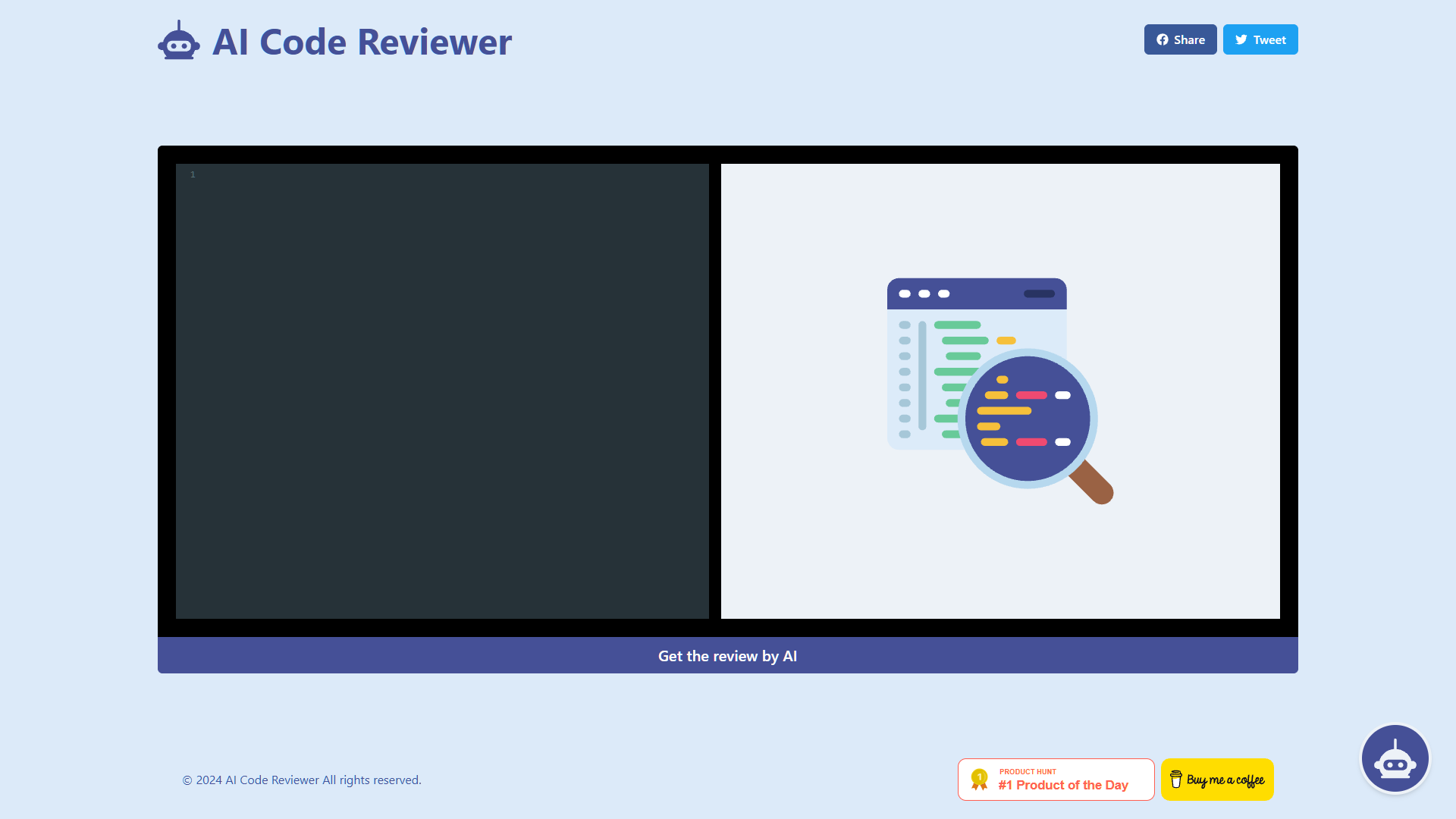This screenshot has height=819, width=1456.
Task: Click the Tweet button in the top right
Action: point(1260,39)
